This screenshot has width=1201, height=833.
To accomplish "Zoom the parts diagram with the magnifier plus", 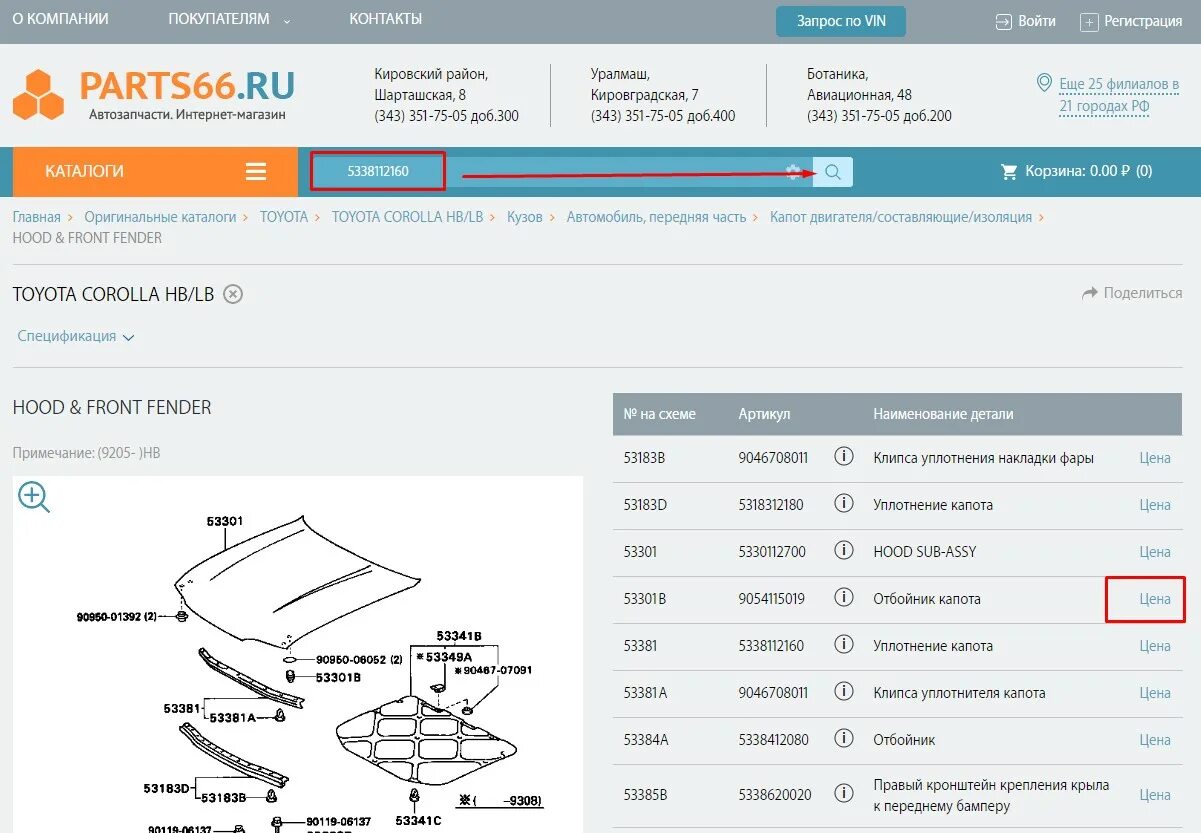I will click(x=34, y=497).
